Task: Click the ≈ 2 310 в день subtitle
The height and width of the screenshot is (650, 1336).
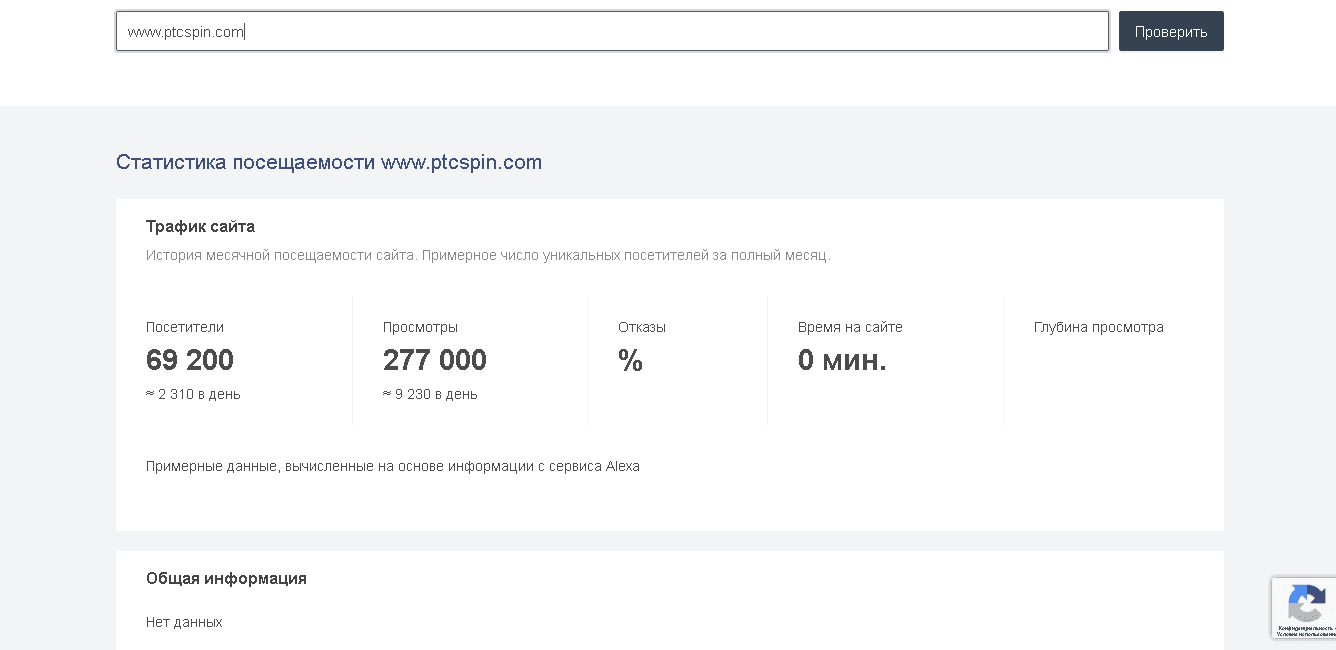Action: pyautogui.click(x=192, y=393)
